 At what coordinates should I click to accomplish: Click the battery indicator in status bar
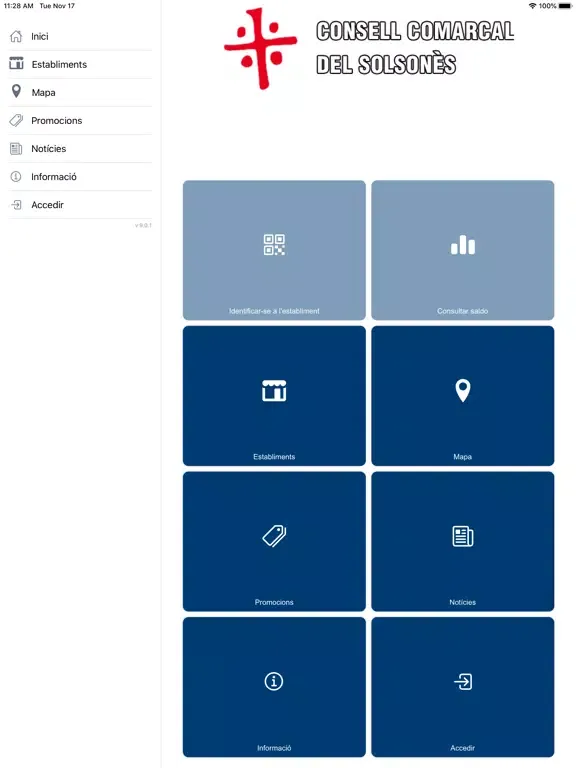click(x=565, y=6)
